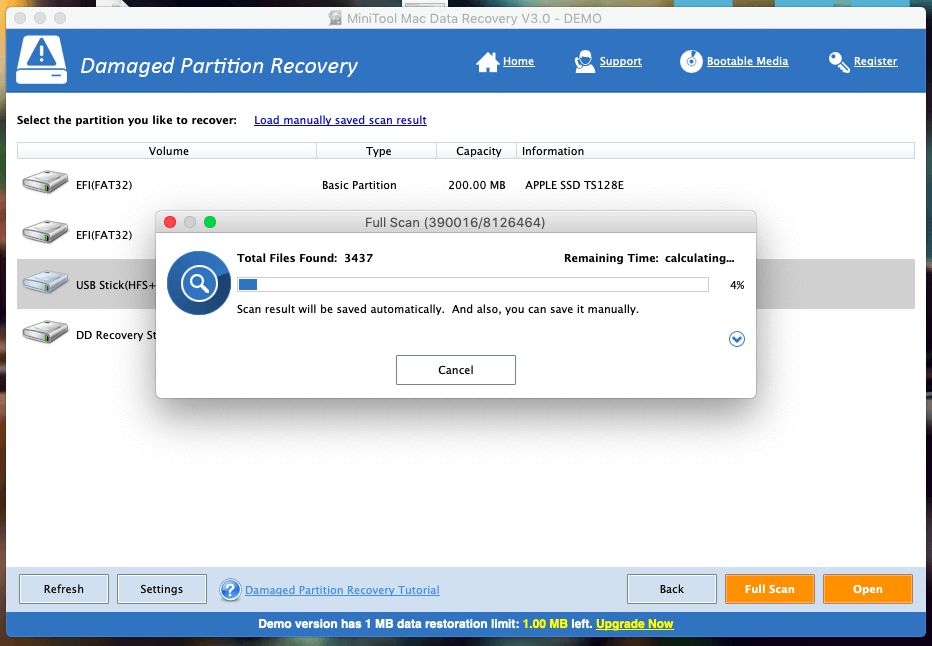Open the Support link

coord(621,61)
